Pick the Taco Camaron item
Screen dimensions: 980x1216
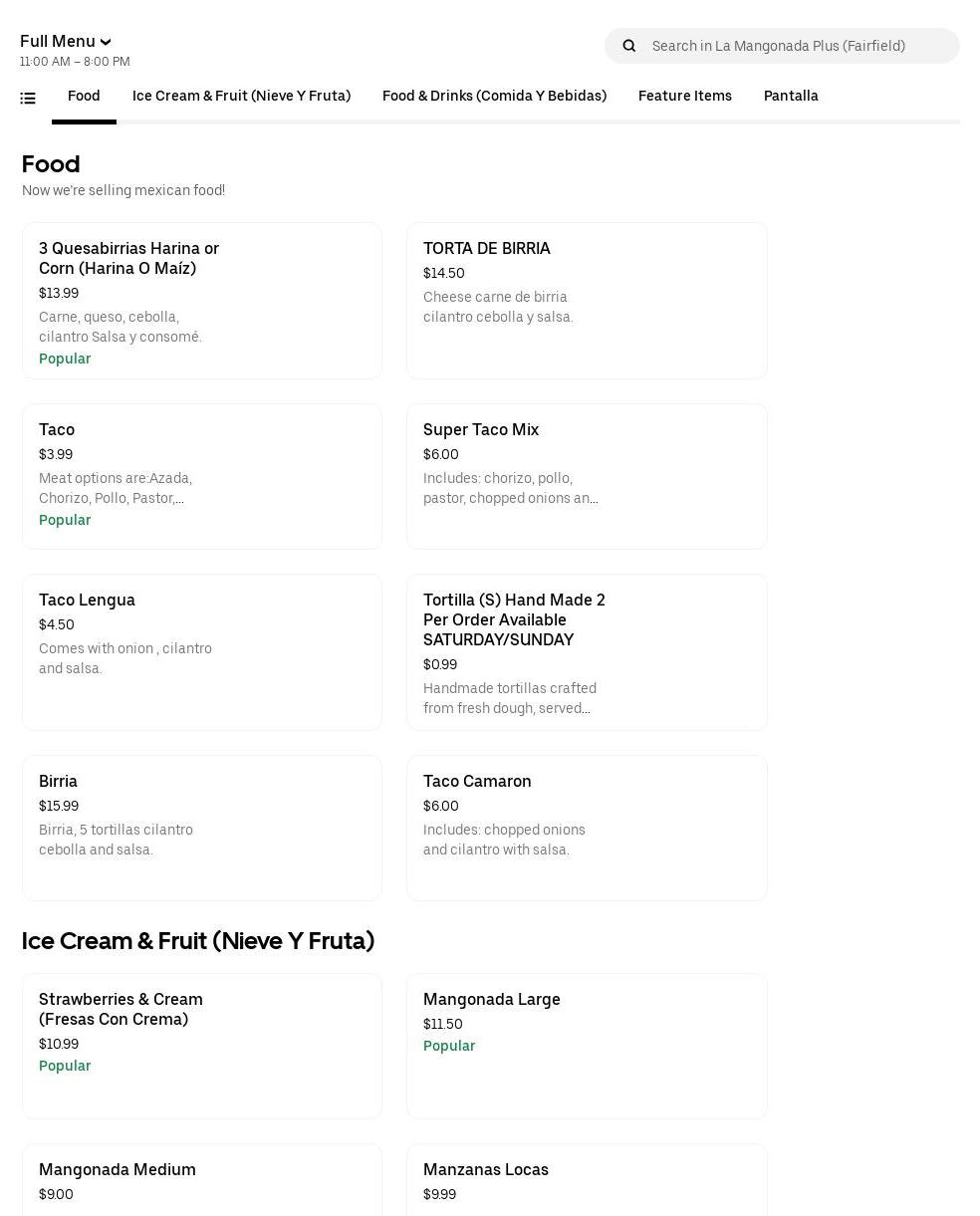[x=587, y=828]
